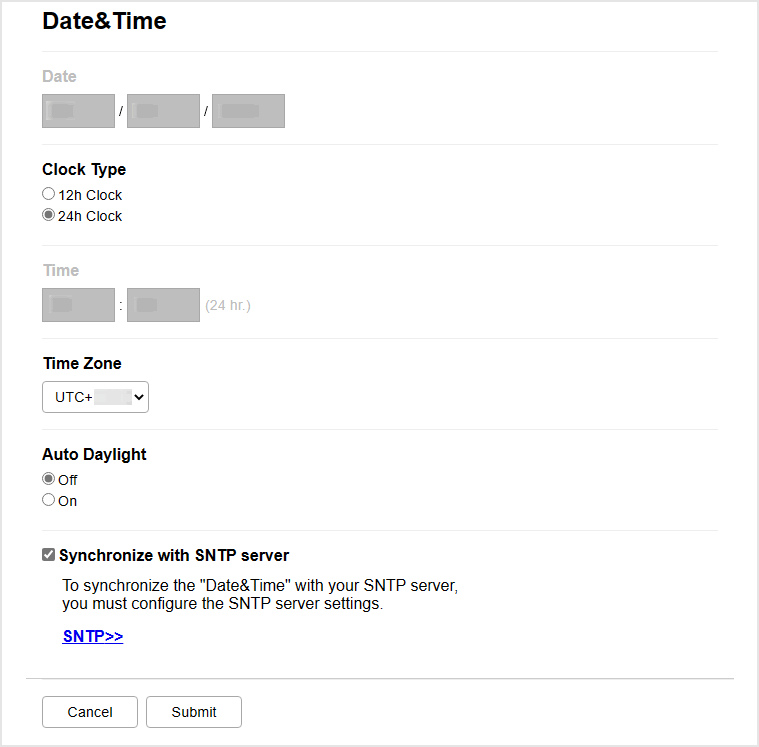This screenshot has width=759, height=747.
Task: Click the middle Date input field
Action: coord(163,111)
